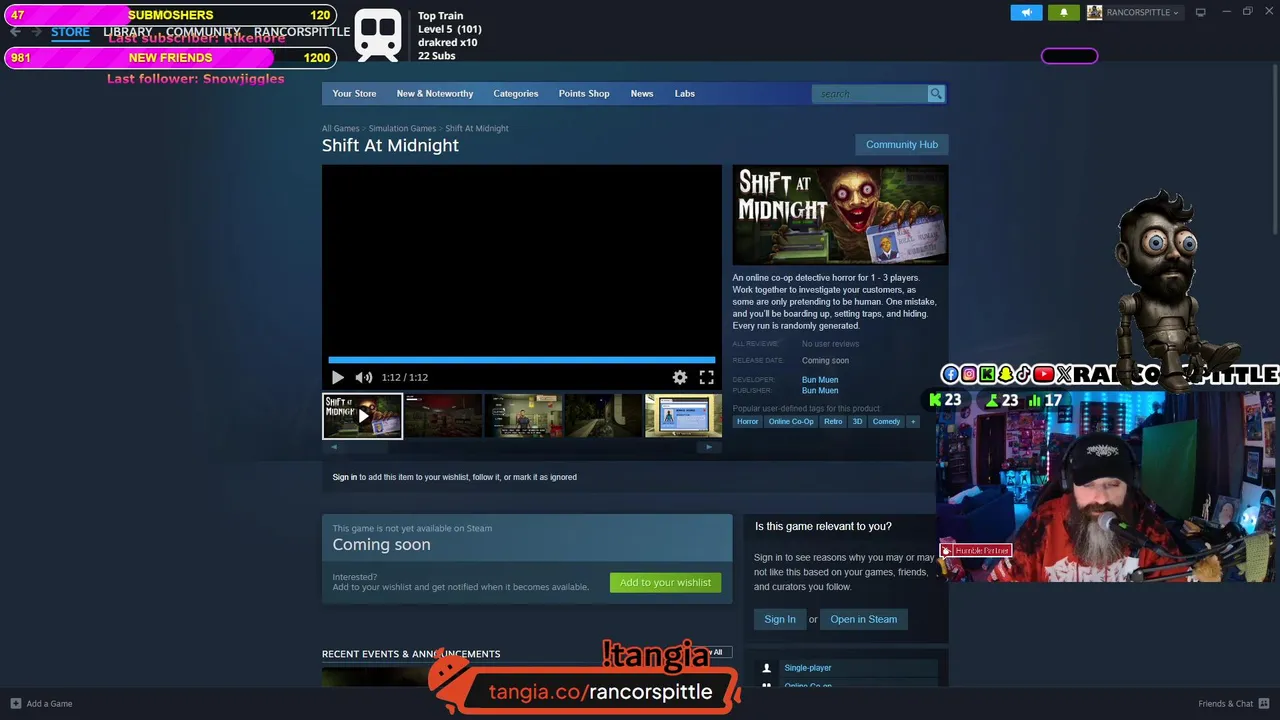Go back with the left arrow
The width and height of the screenshot is (1280, 720).
(15, 32)
